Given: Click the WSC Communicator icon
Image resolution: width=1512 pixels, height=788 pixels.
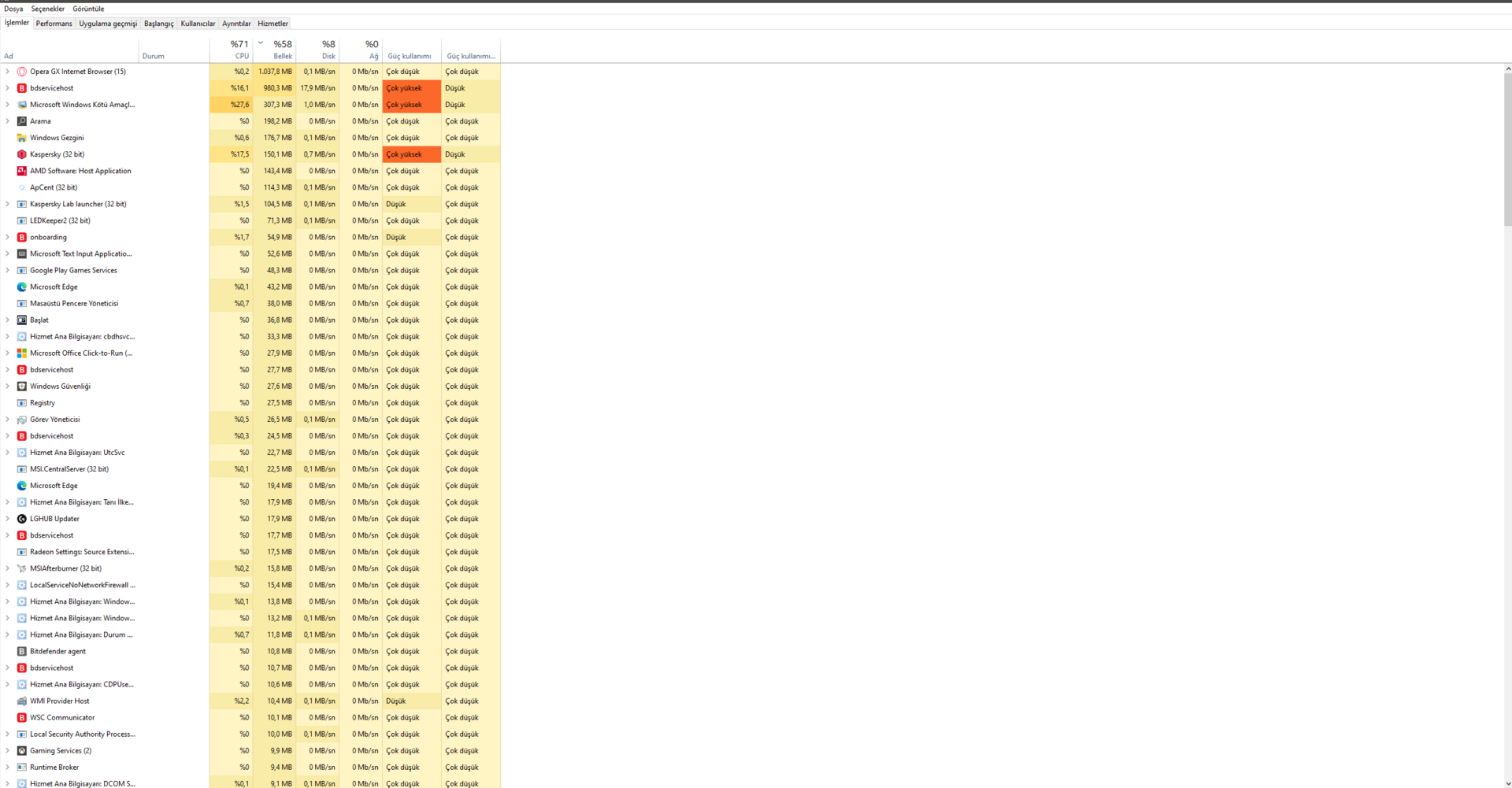Looking at the screenshot, I should click(x=21, y=717).
